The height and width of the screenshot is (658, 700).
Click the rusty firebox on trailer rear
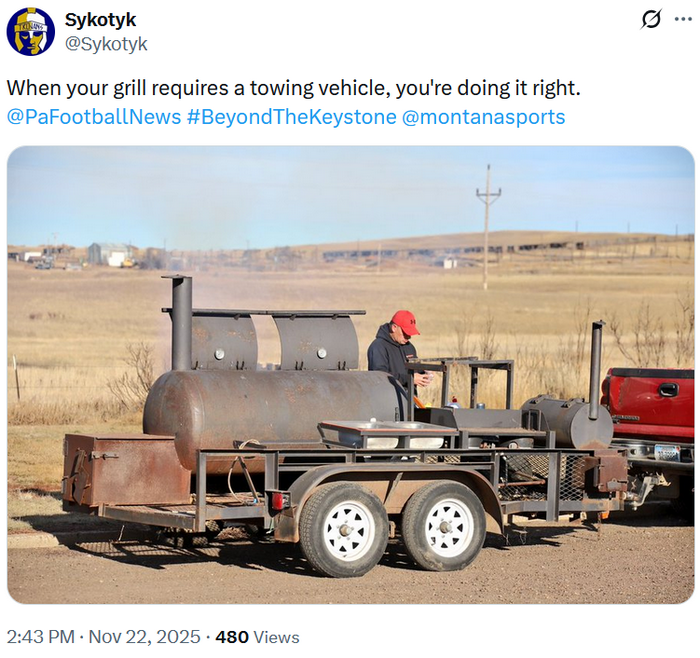click(126, 470)
